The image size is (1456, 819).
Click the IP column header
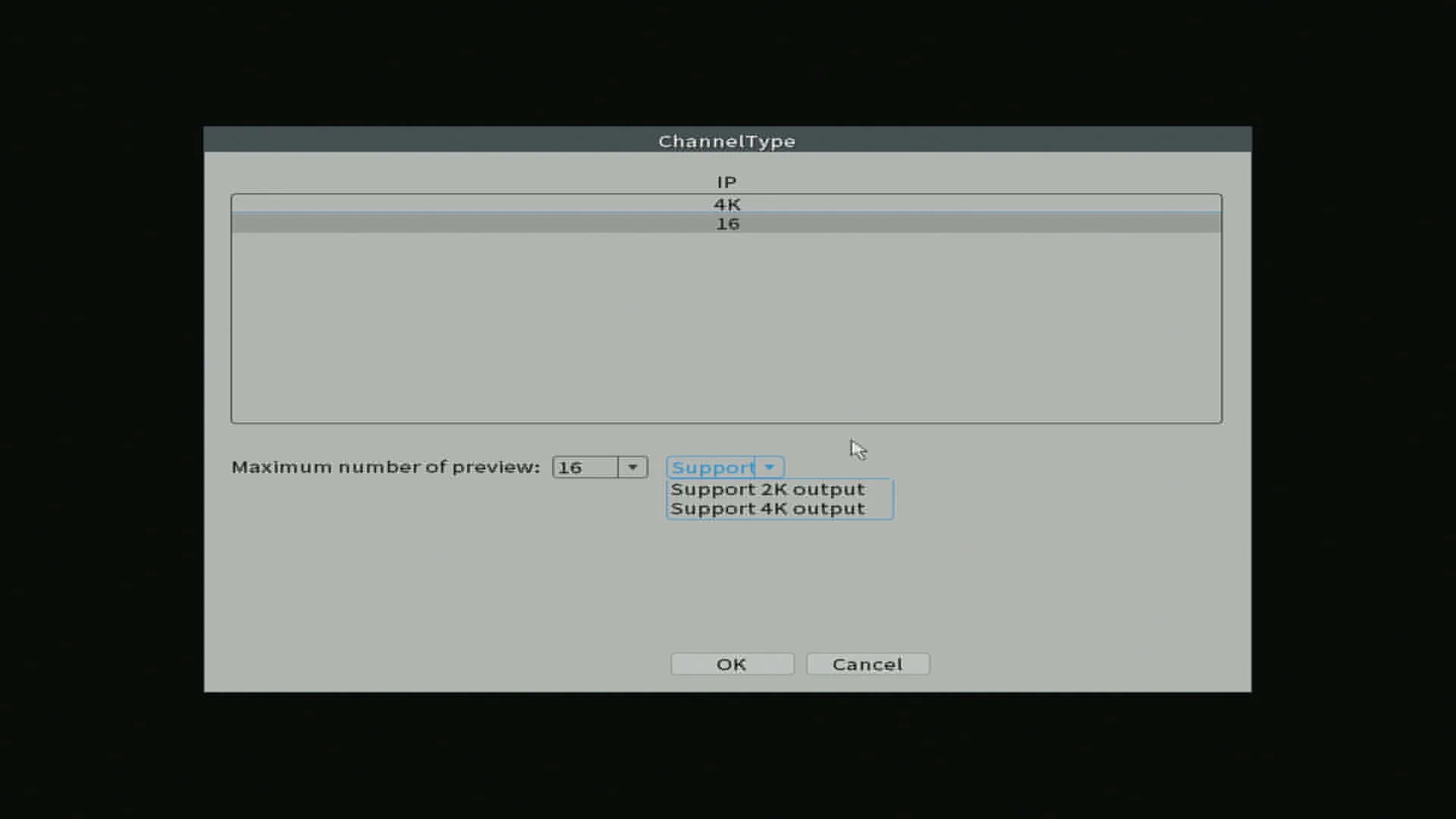tap(726, 182)
